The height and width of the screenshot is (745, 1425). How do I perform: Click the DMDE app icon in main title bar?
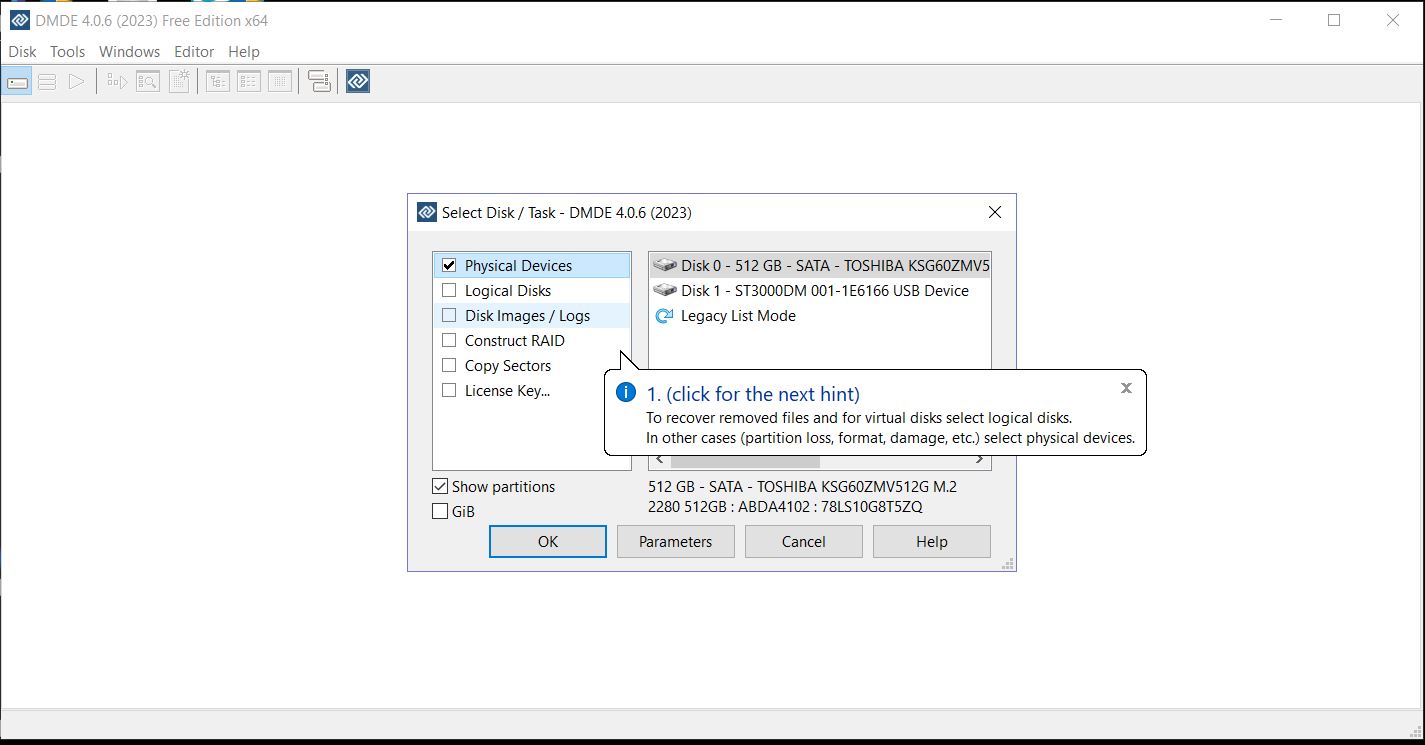(19, 20)
